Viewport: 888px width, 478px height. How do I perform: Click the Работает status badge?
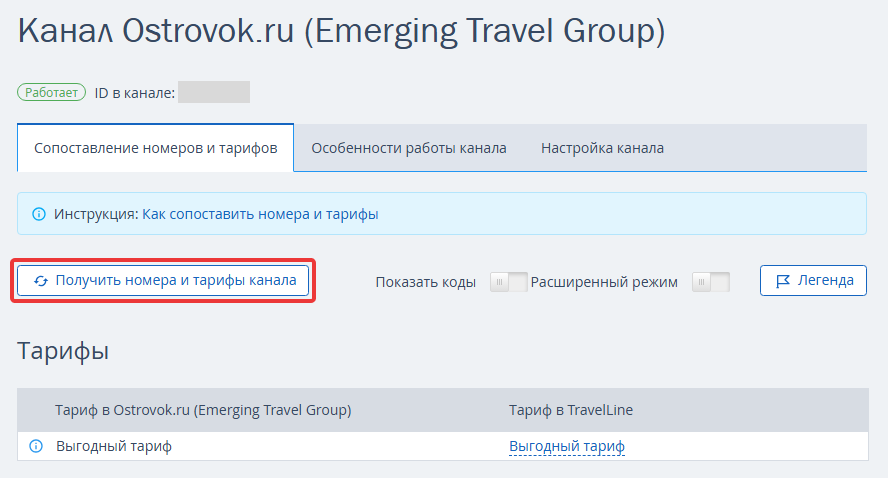click(52, 92)
